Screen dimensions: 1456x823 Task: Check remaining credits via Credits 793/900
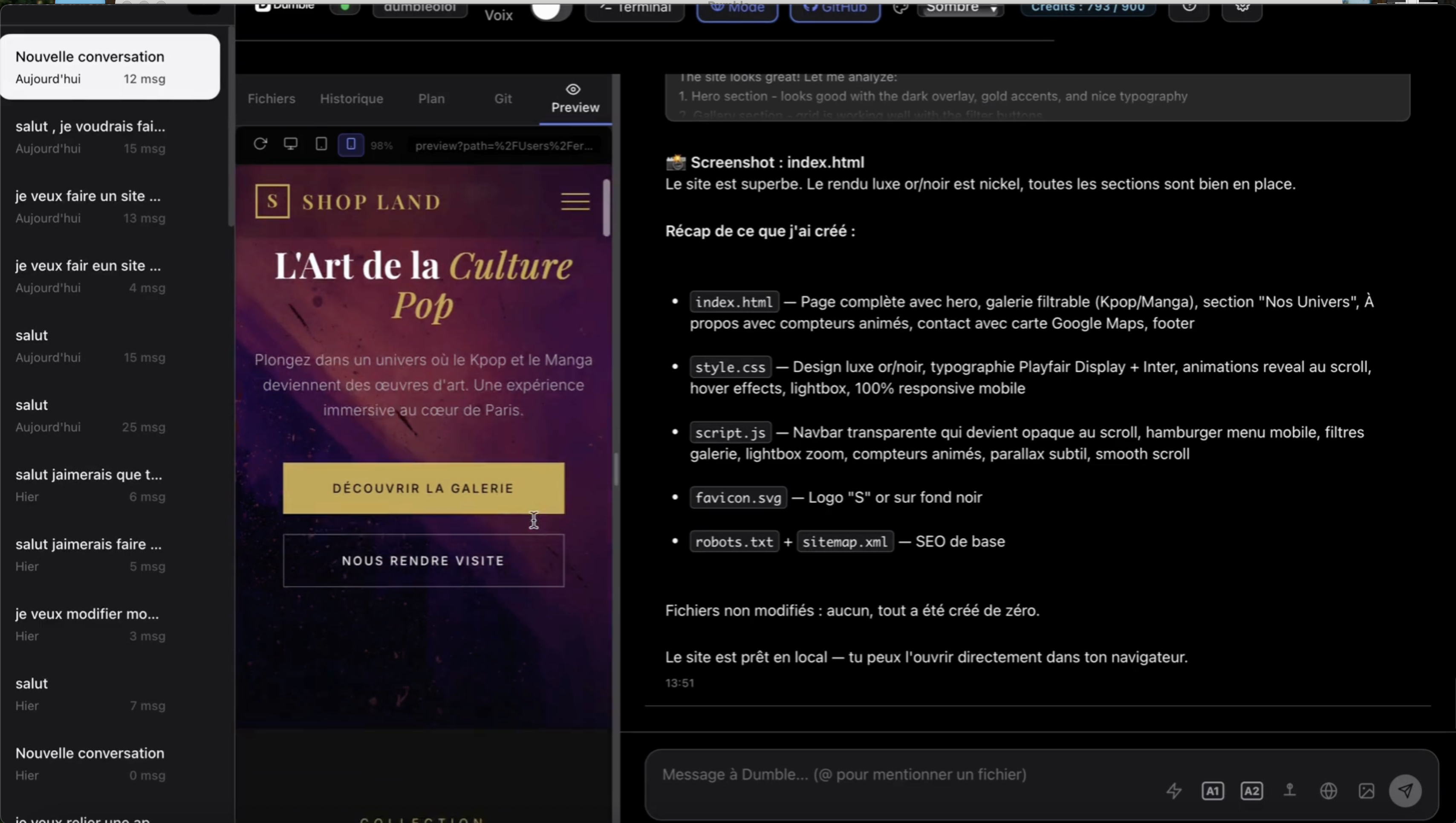click(1087, 8)
